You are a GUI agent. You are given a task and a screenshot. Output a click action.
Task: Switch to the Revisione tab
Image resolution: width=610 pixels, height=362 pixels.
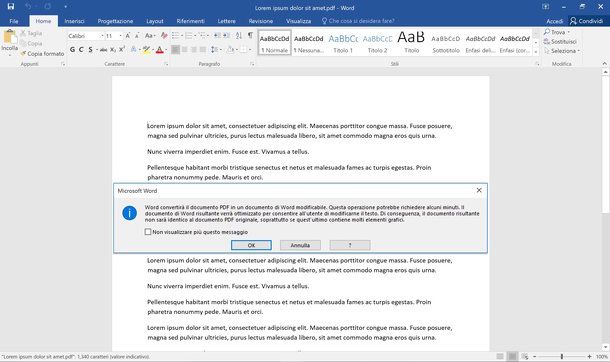(261, 21)
